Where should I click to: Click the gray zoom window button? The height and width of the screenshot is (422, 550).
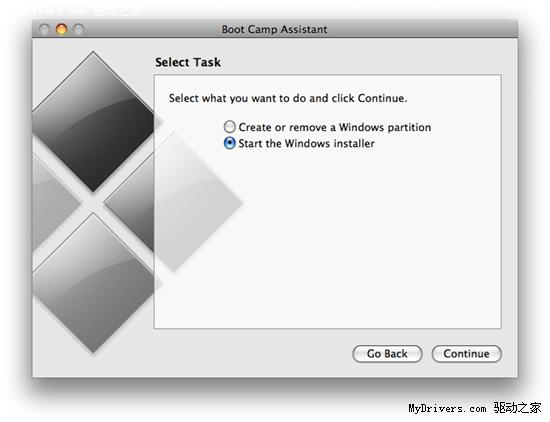[79, 29]
